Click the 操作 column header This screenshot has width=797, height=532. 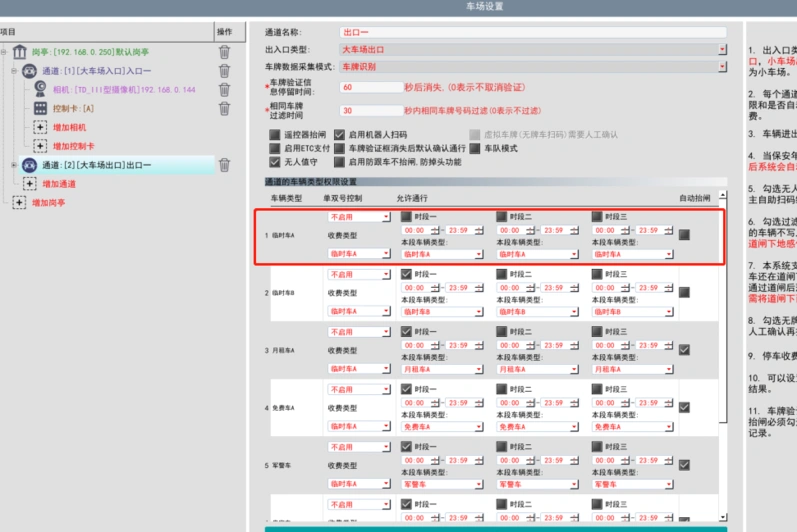[x=224, y=32]
